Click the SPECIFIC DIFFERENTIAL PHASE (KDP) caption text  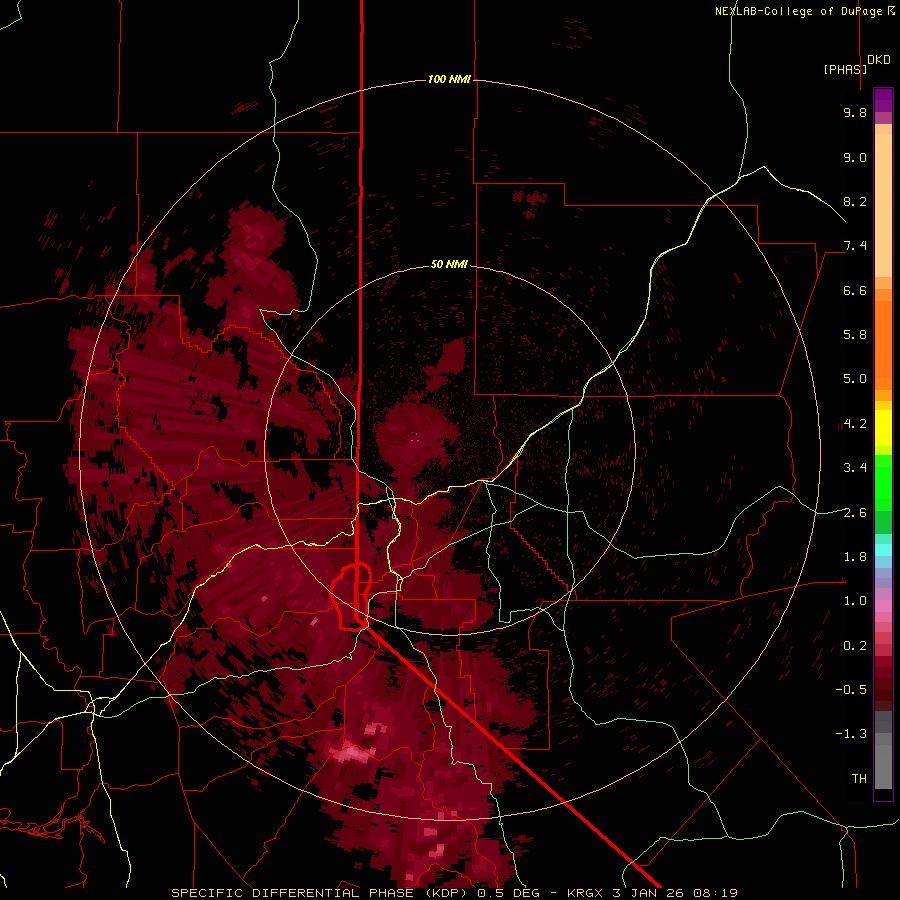[319, 893]
